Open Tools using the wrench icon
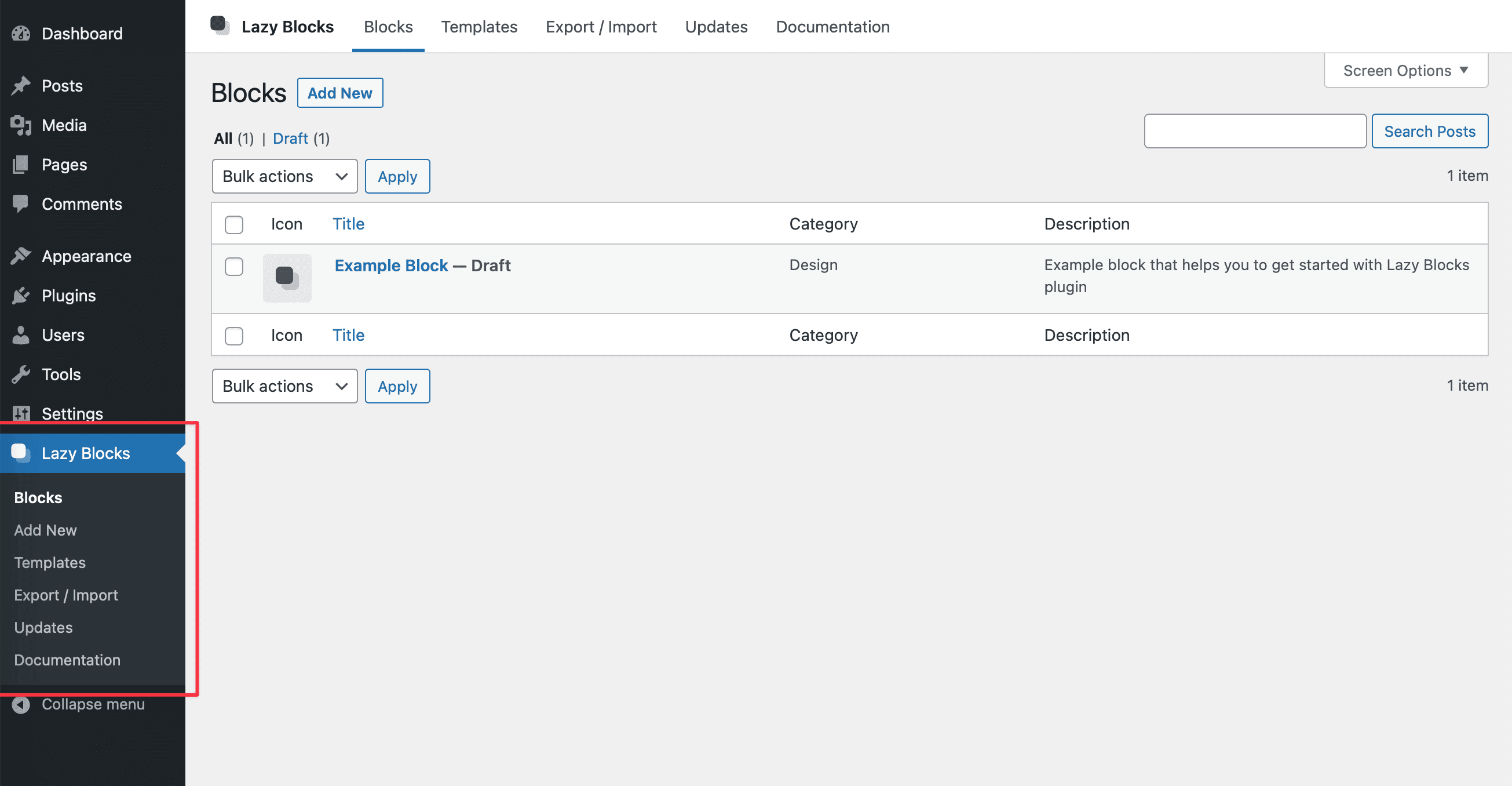 tap(20, 374)
